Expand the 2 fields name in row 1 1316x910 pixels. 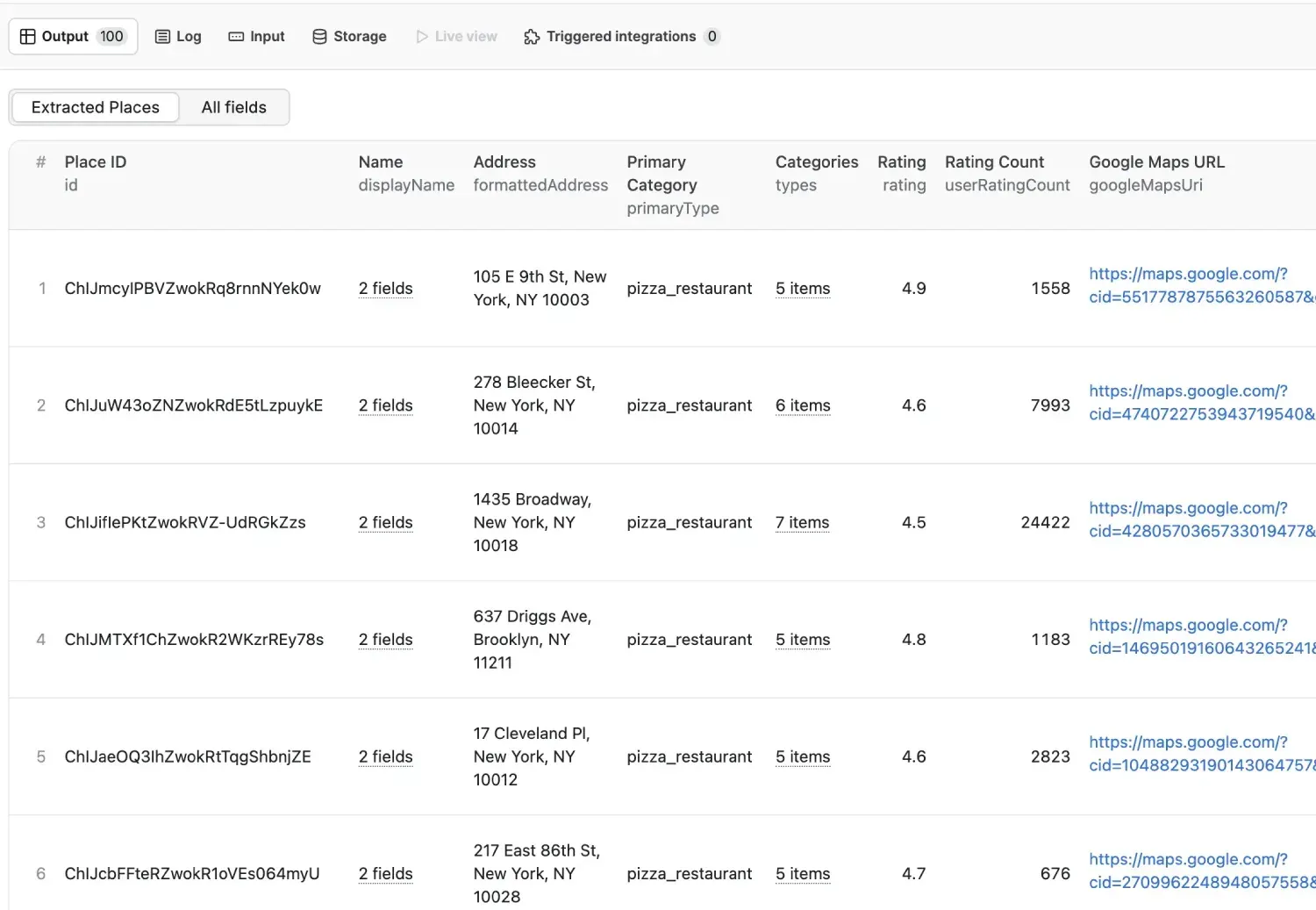click(x=385, y=288)
